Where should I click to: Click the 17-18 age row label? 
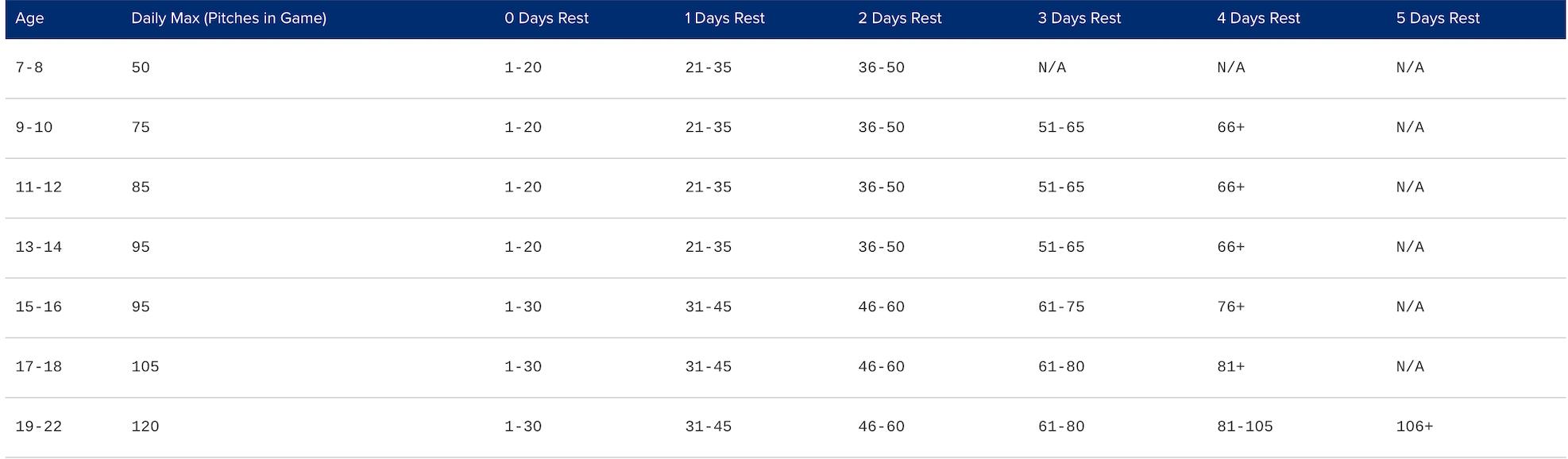39,367
